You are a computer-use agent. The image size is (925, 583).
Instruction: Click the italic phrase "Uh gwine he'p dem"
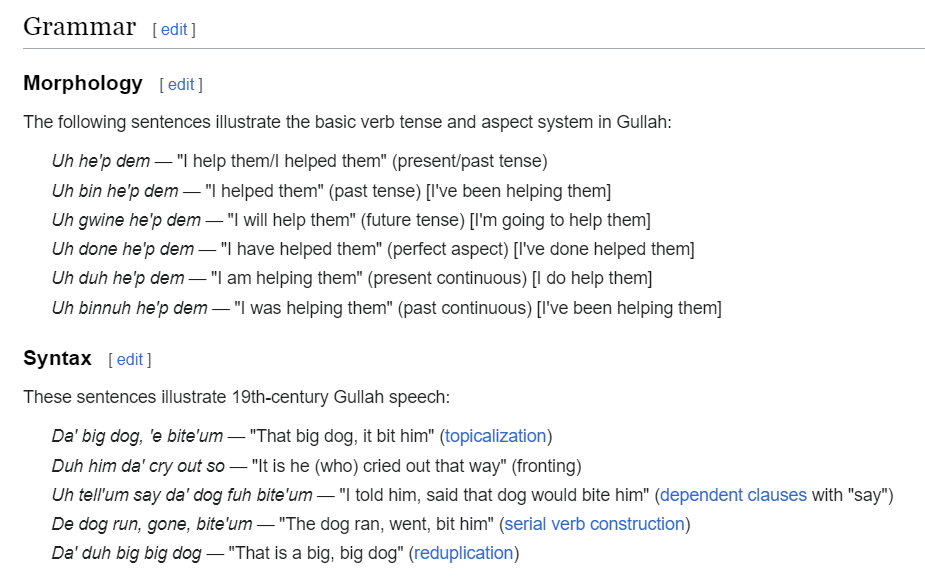tap(125, 219)
